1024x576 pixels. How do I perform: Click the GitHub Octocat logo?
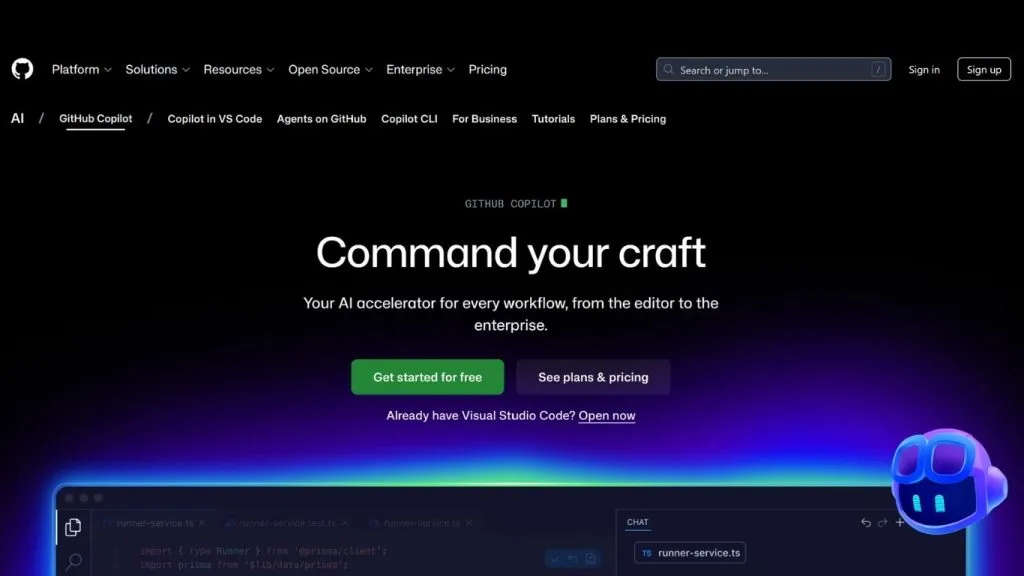point(22,69)
